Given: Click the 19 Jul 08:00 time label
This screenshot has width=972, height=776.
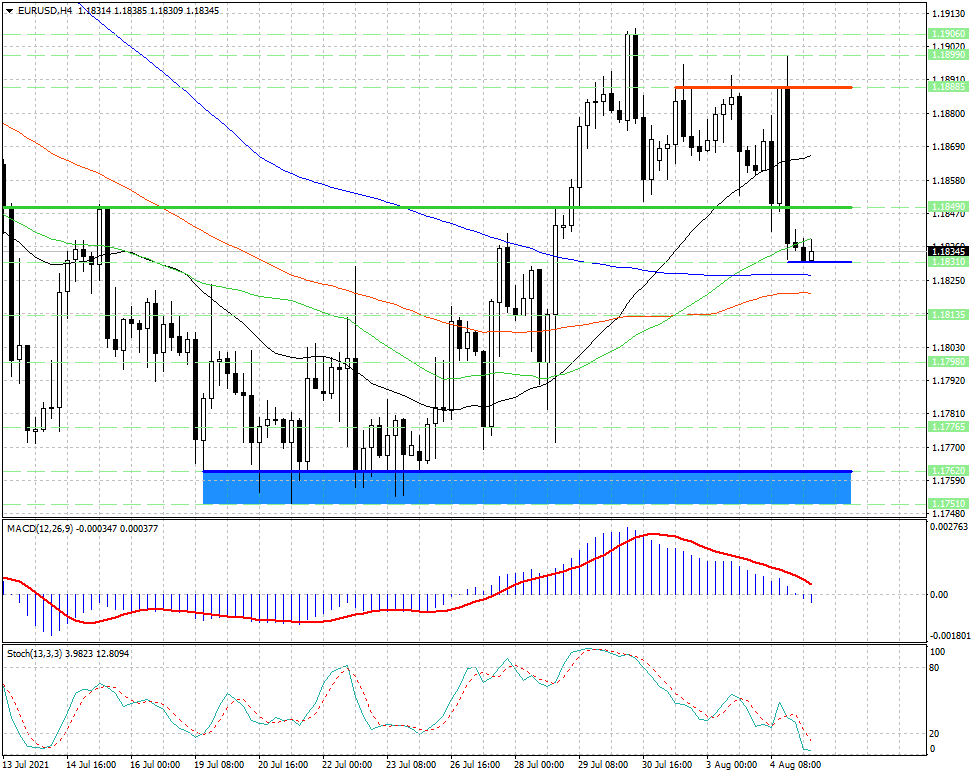Looking at the screenshot, I should [219, 765].
